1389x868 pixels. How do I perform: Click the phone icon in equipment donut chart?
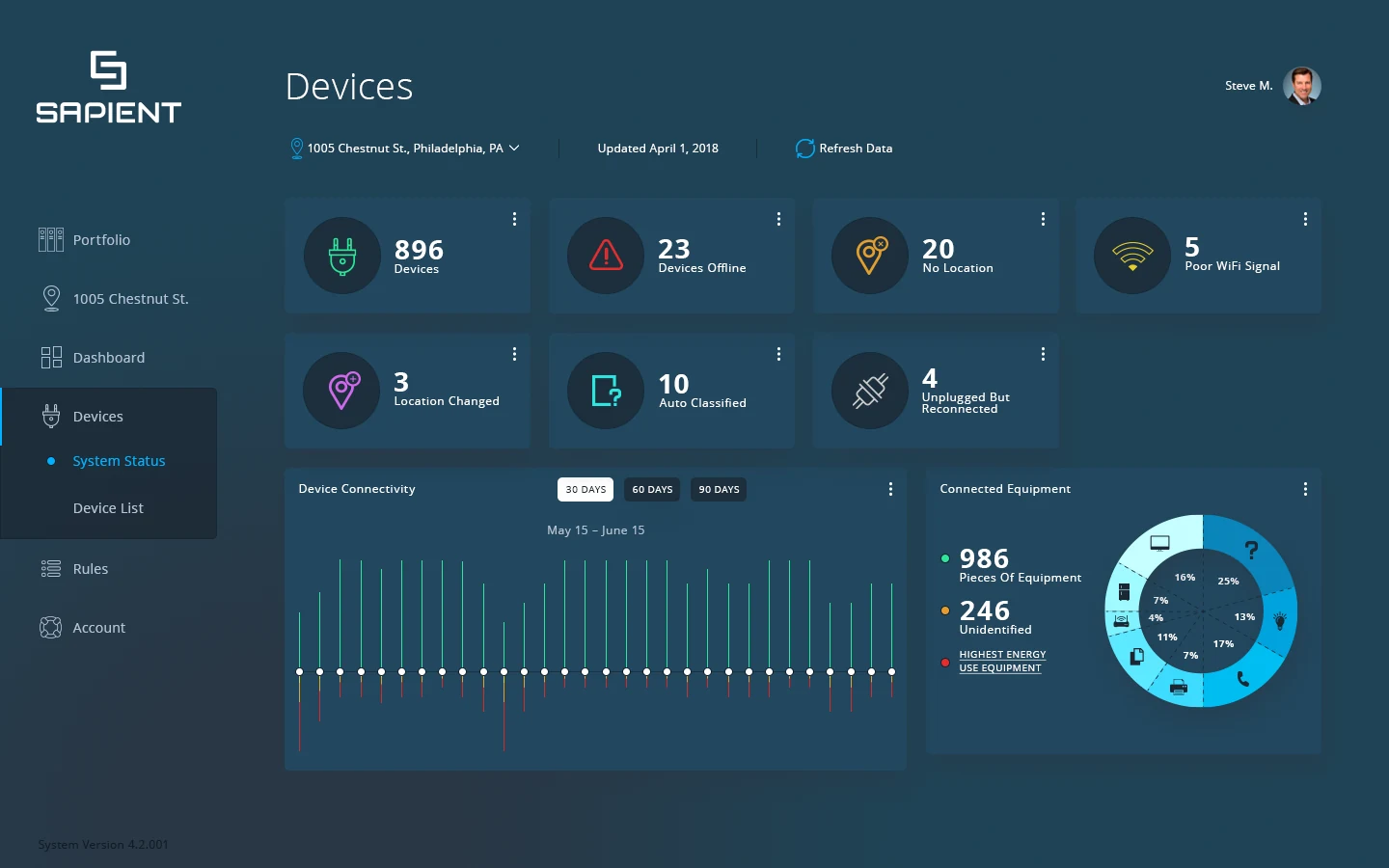click(1242, 679)
